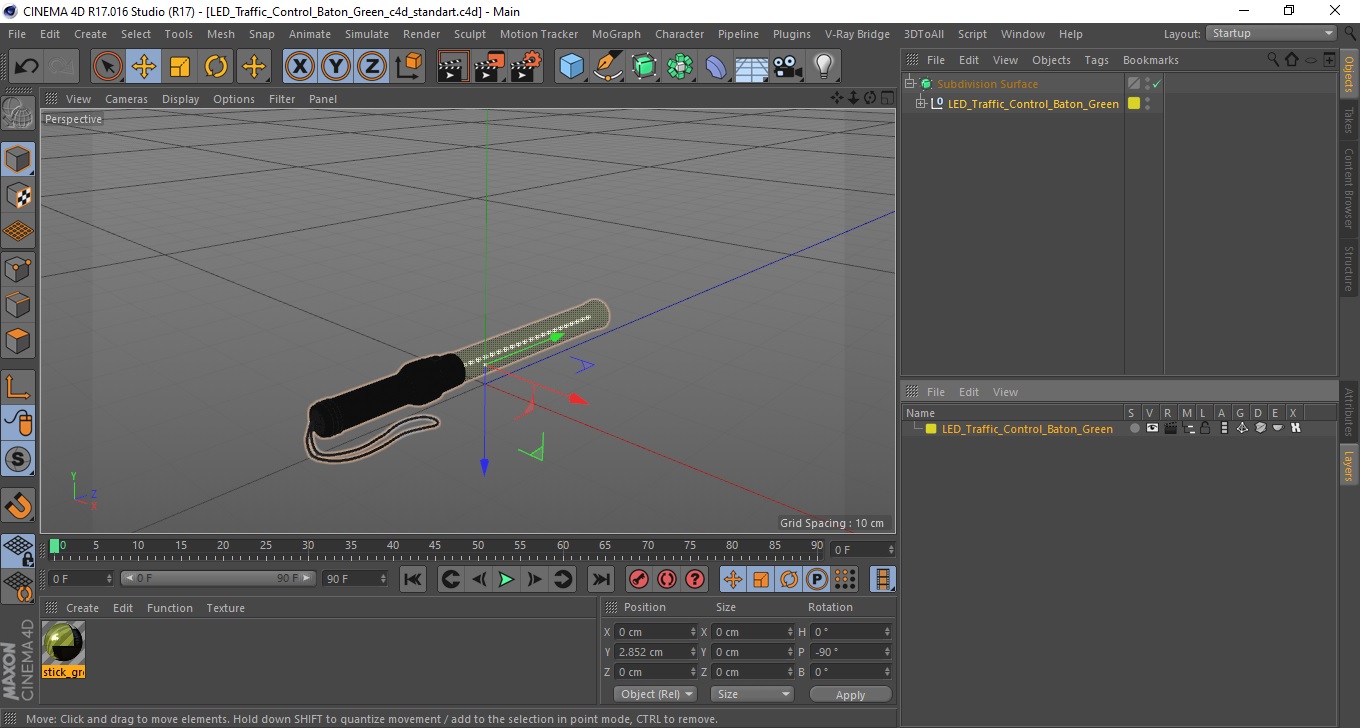Switch to Texture mode in left sidebar
The height and width of the screenshot is (728, 1360).
point(18,195)
